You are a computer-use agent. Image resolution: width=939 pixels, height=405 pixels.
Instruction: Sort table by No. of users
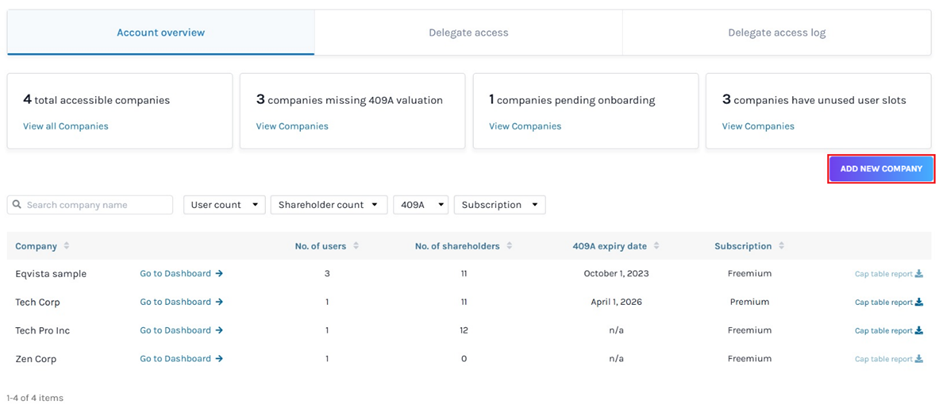point(356,246)
